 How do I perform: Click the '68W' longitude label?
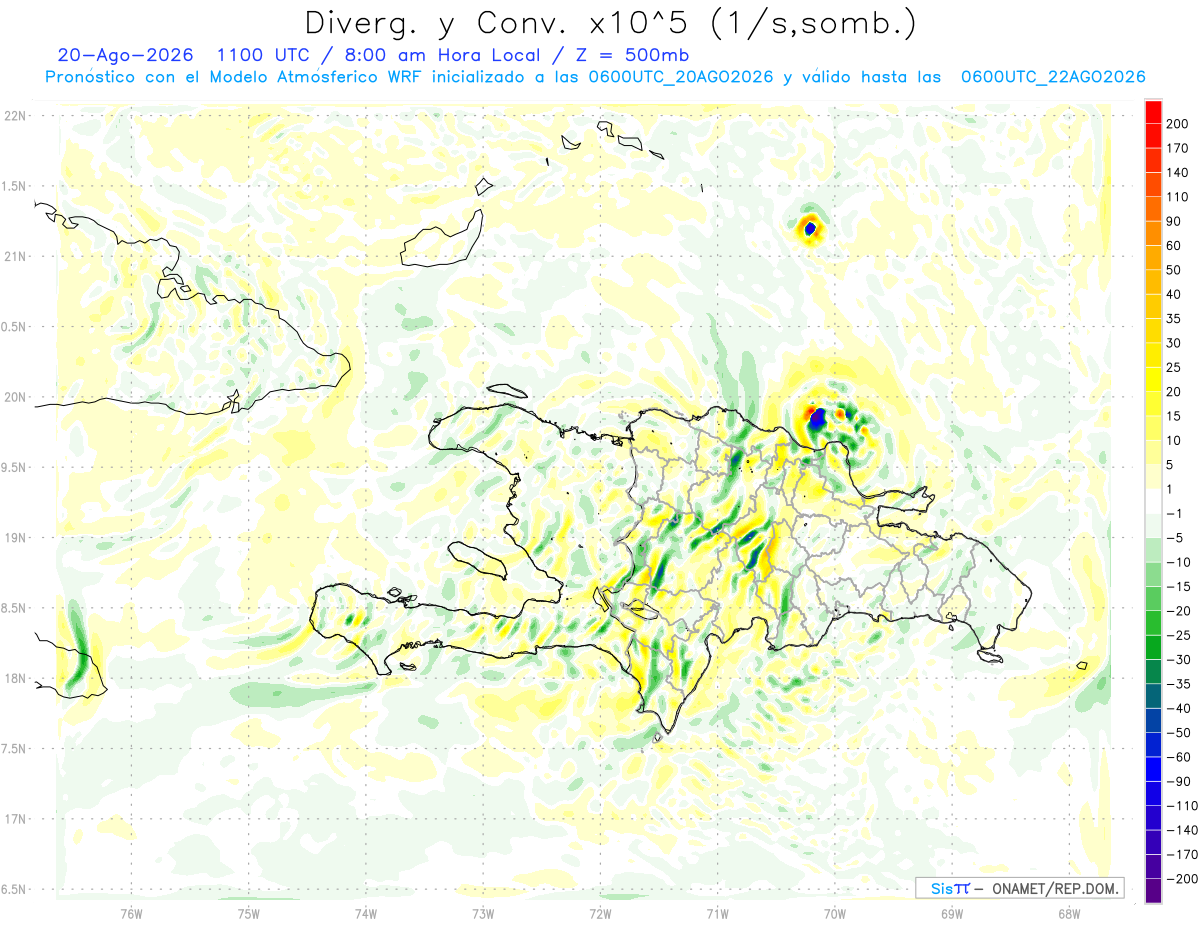coord(1069,913)
